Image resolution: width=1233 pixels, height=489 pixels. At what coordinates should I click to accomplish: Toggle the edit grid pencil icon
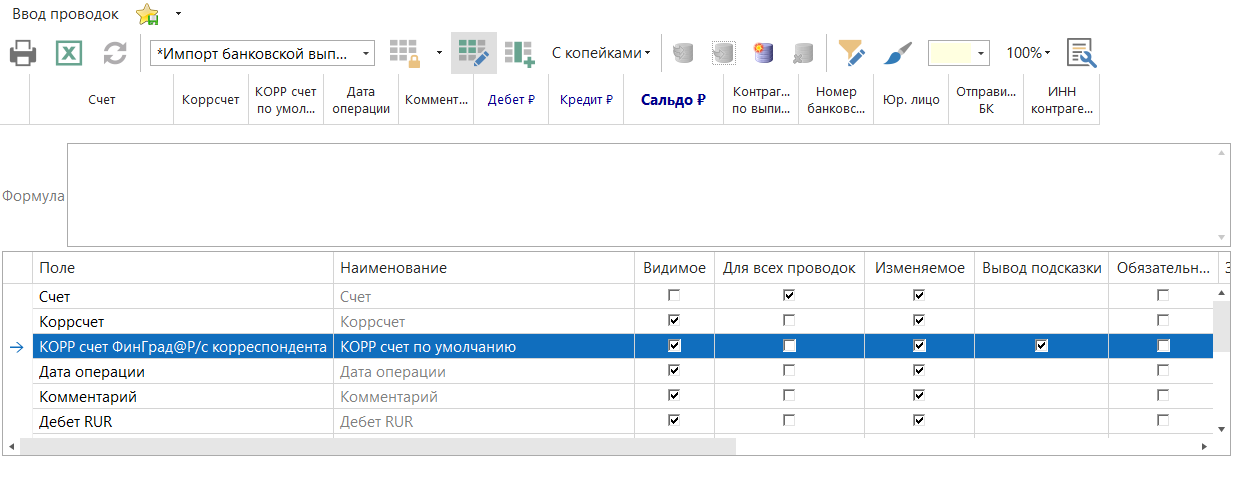coord(473,53)
